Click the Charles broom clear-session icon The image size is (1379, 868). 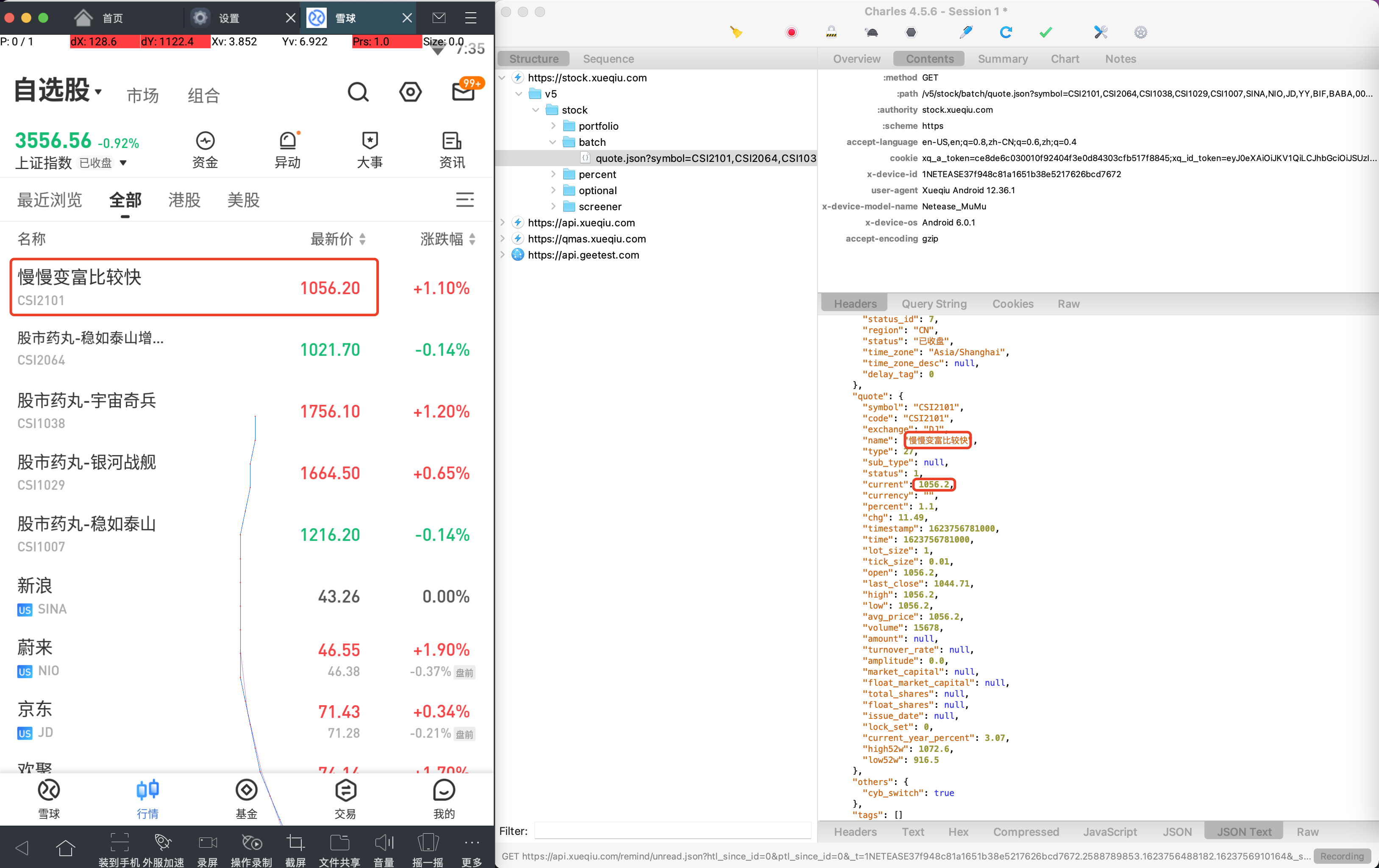(736, 32)
